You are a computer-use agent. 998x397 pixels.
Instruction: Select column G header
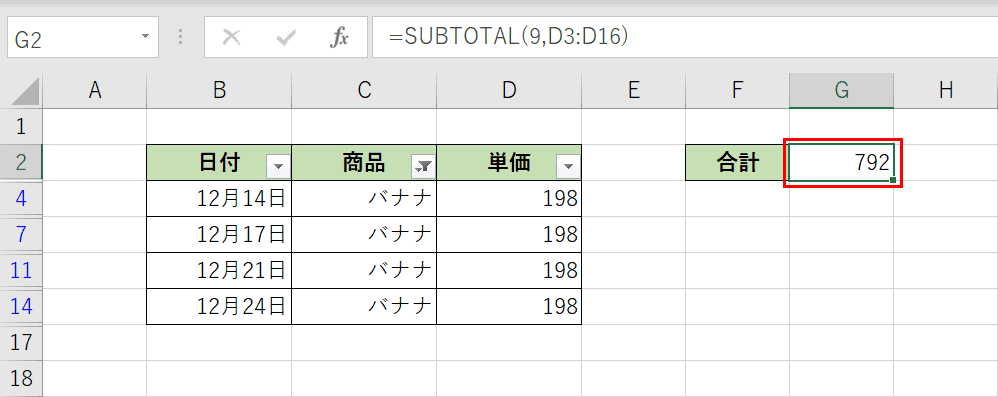pos(841,91)
